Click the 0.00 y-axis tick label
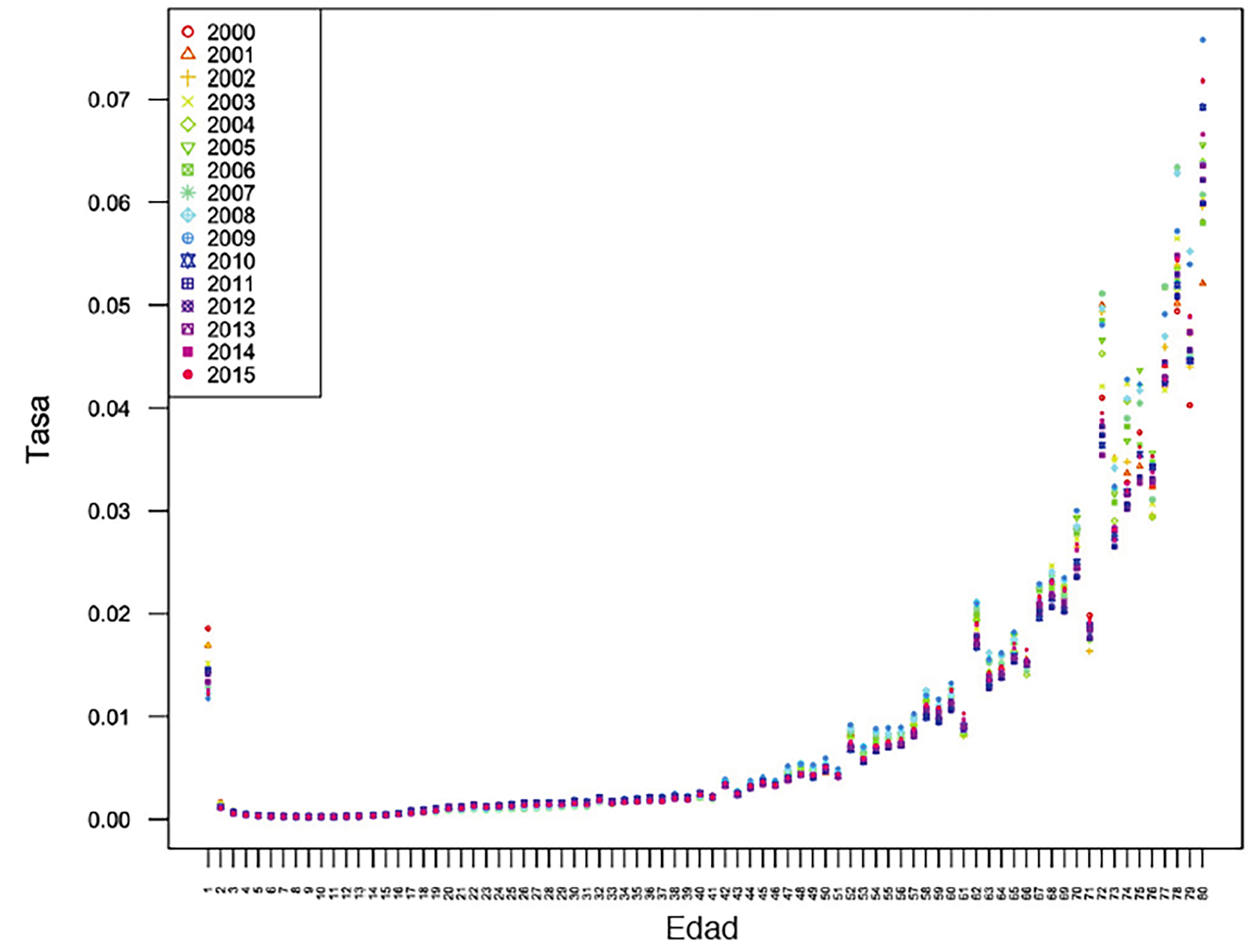Screen dimensions: 1257x952 tap(109, 820)
